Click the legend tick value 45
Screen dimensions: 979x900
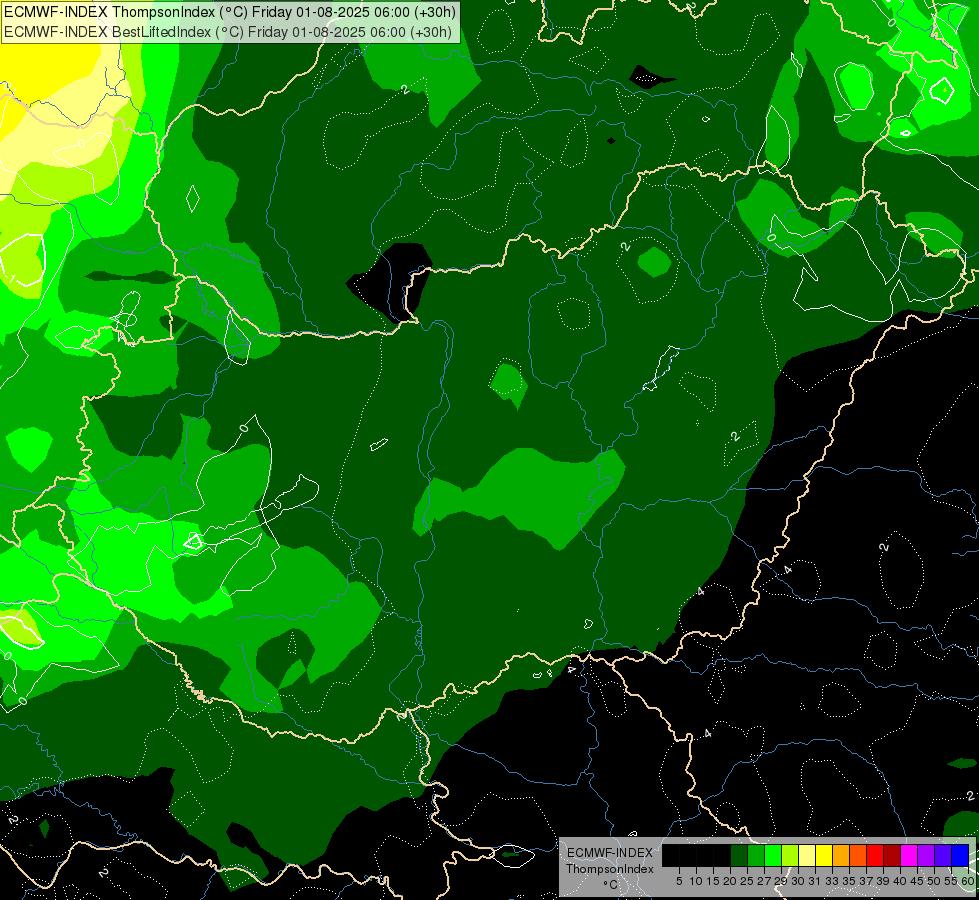[917, 881]
